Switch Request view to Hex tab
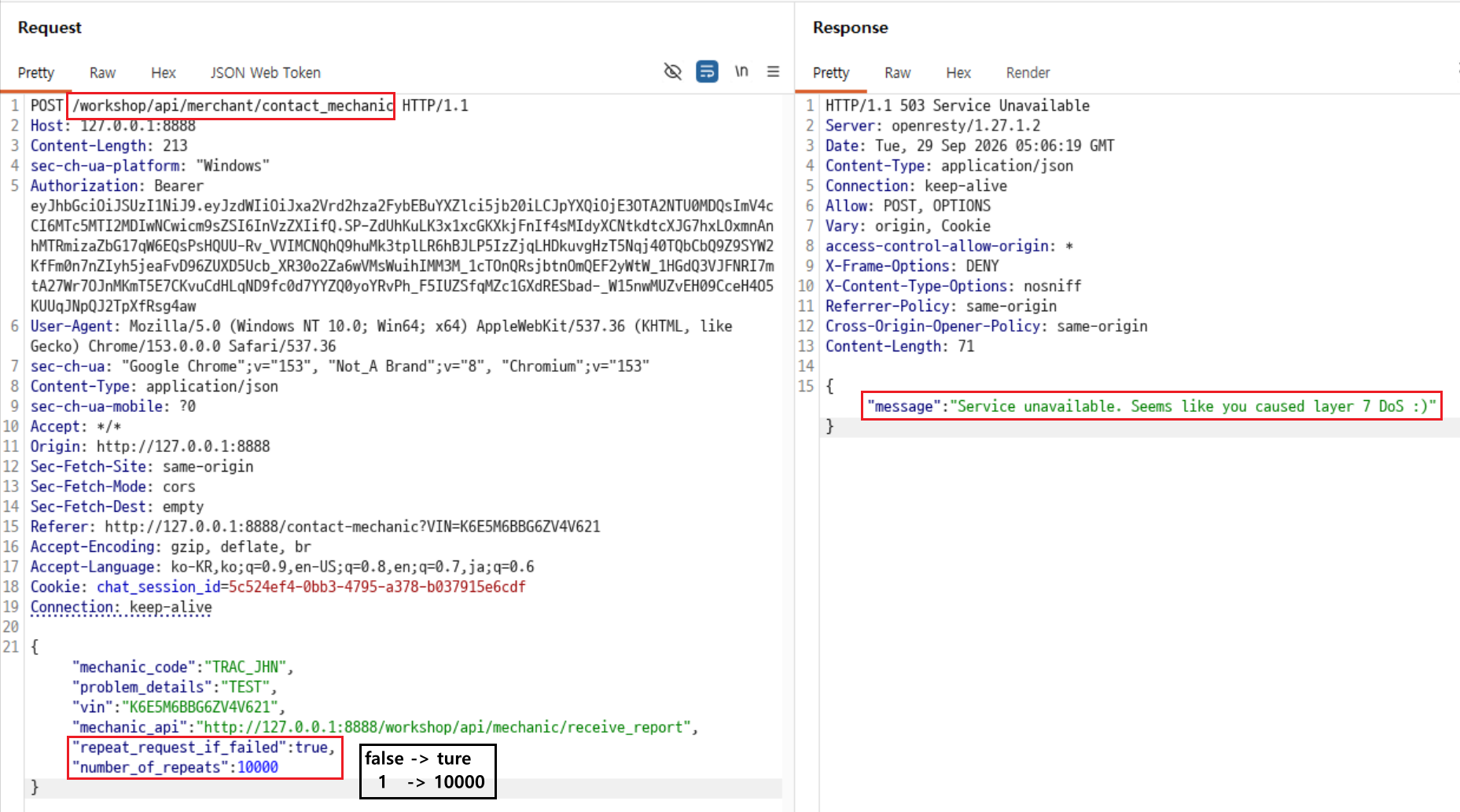This screenshot has height=812, width=1460. tap(164, 72)
